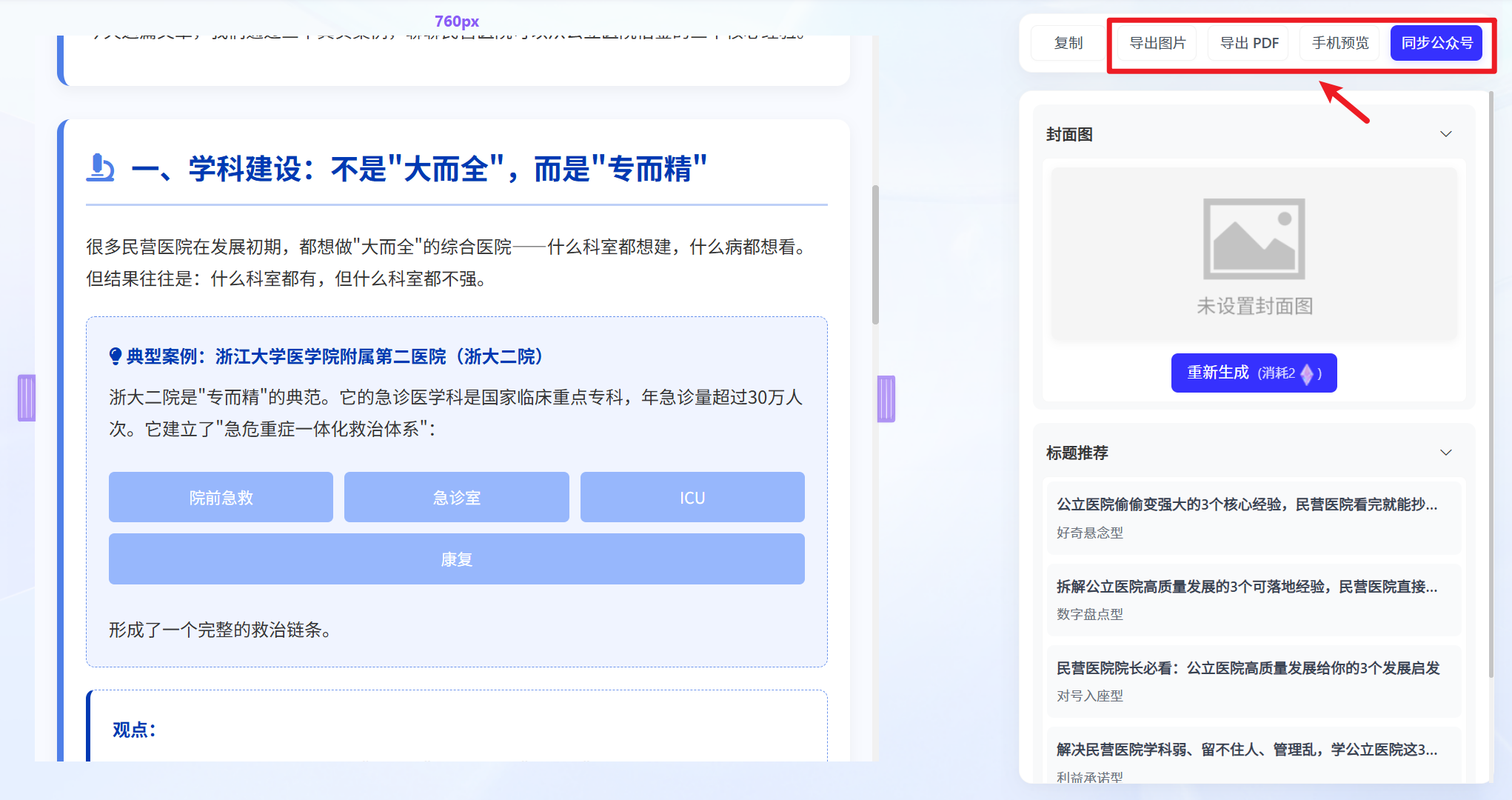Click the article preview vertical scrollbar

[875, 254]
